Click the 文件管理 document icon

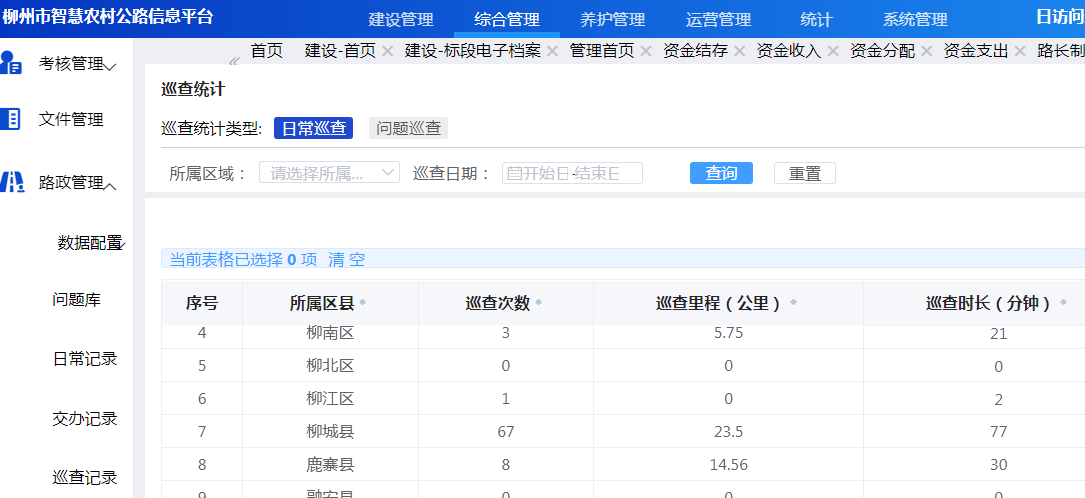click(12, 120)
